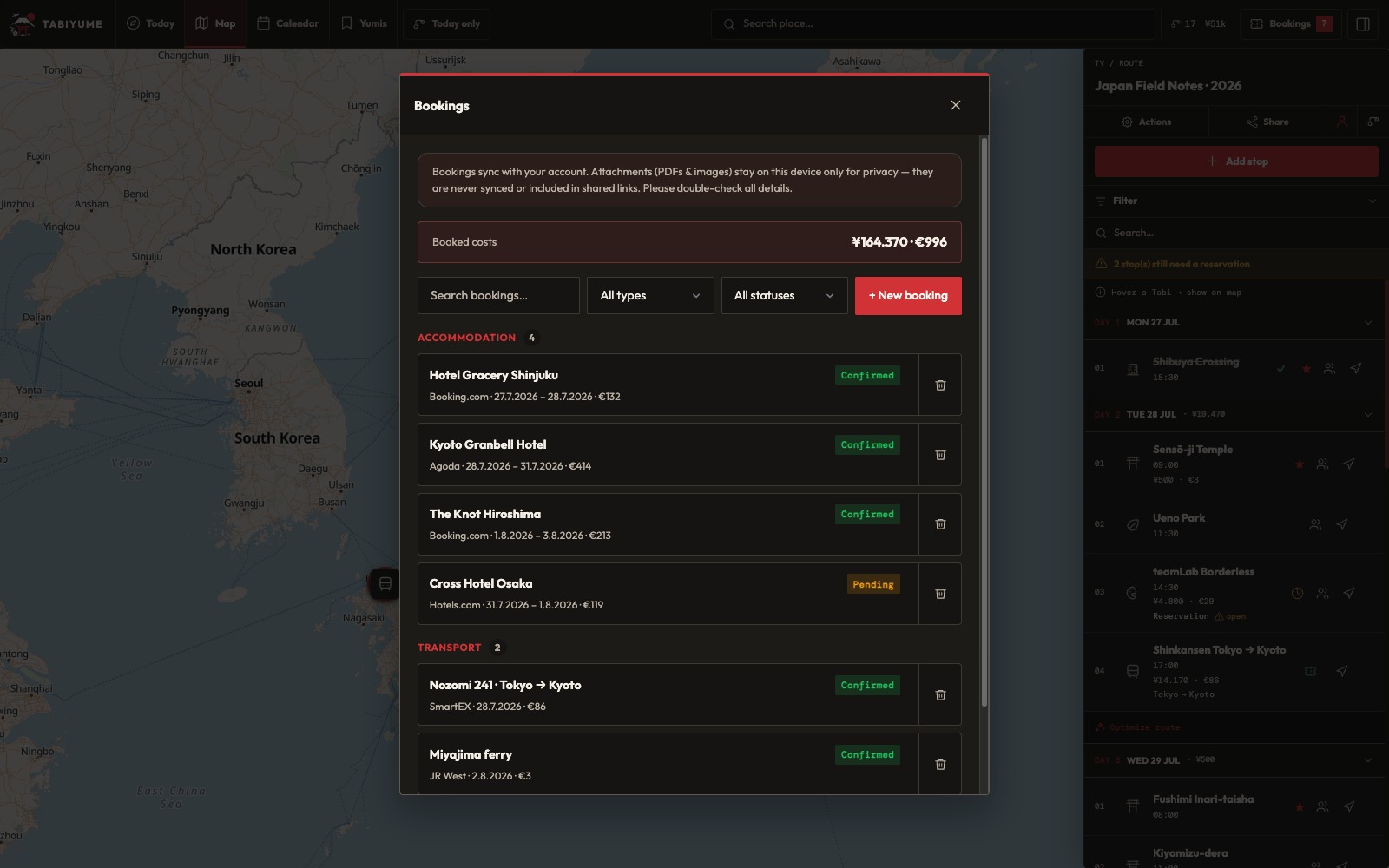
Task: Switch to the Calendar tab
Action: point(288,23)
